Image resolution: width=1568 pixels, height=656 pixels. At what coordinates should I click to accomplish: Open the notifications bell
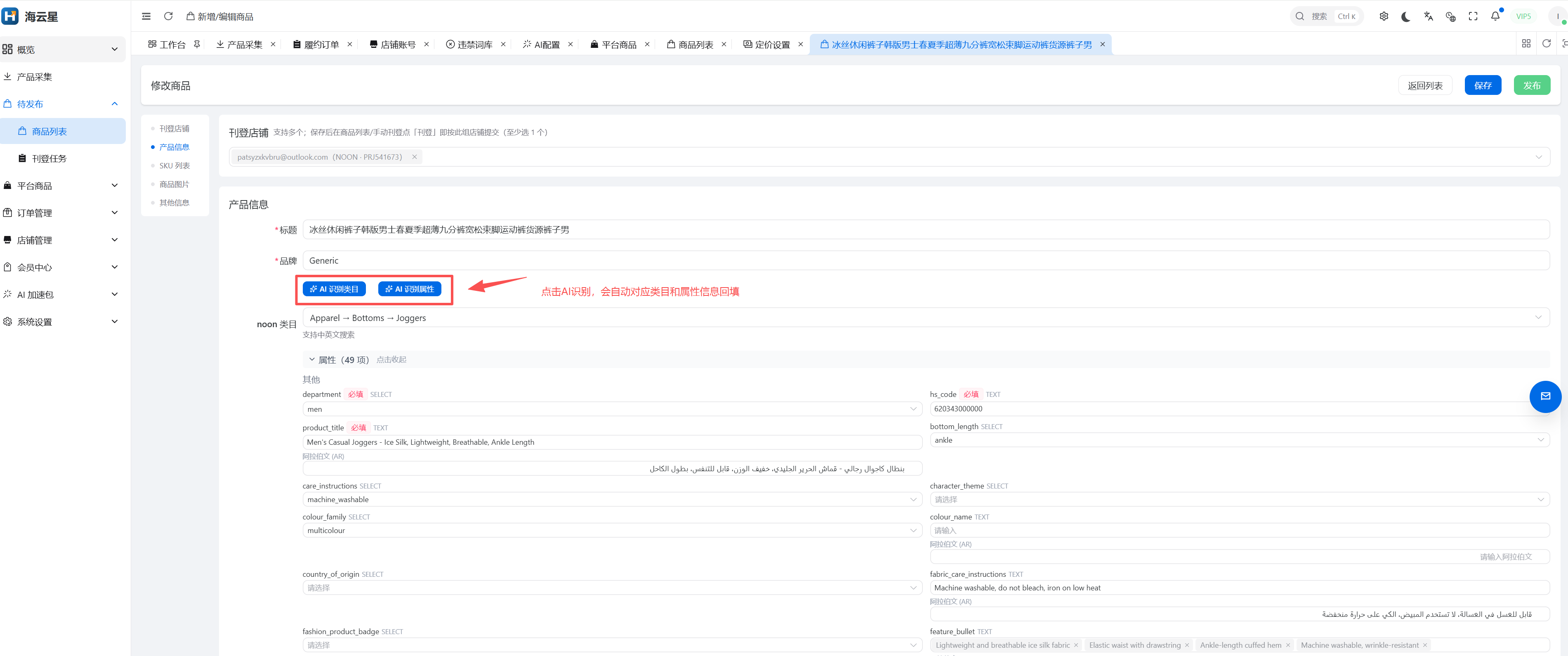1495,17
